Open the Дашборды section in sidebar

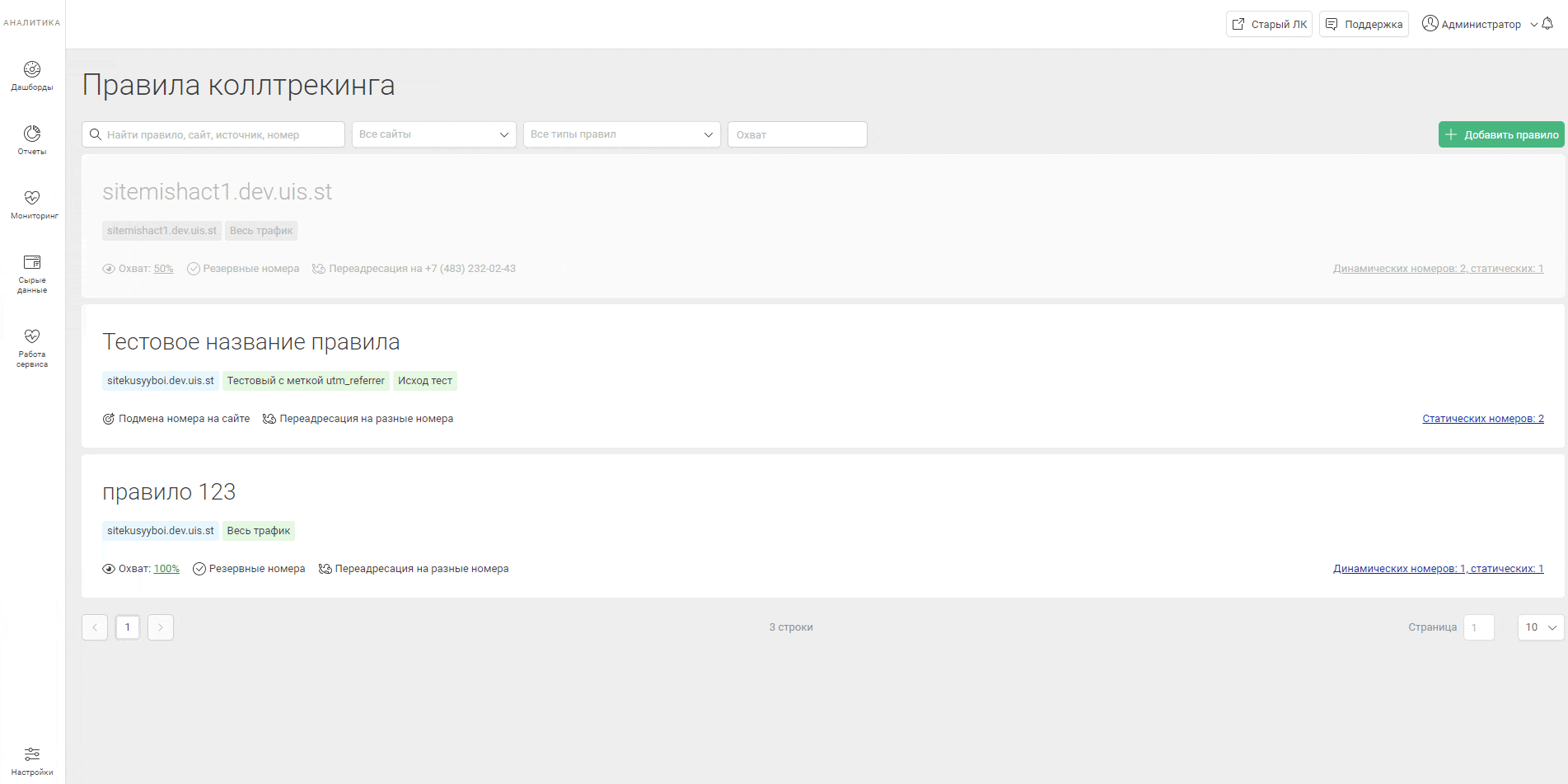32,76
